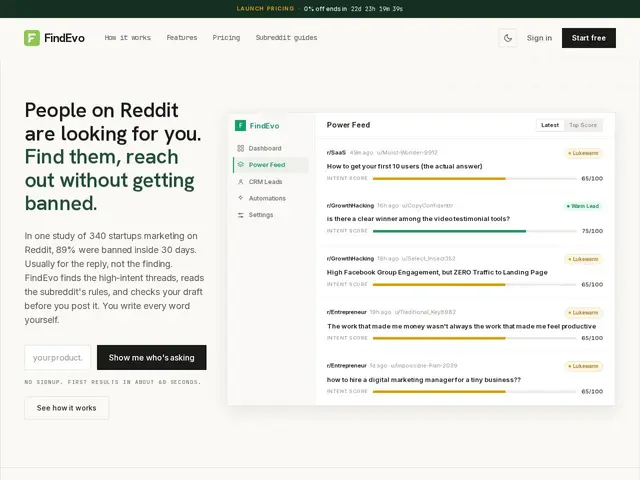This screenshot has width=640, height=480.
Task: Click the countdown timer in the top banner
Action: point(377,9)
